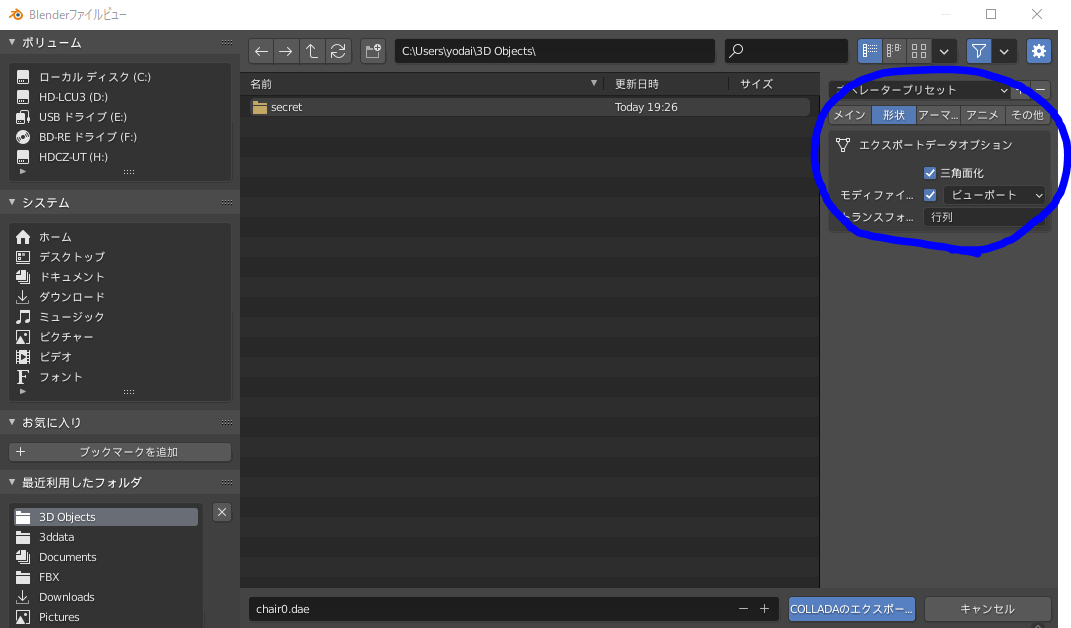The width and height of the screenshot is (1071, 628).
Task: Switch to vertical list display mode
Action: (870, 51)
